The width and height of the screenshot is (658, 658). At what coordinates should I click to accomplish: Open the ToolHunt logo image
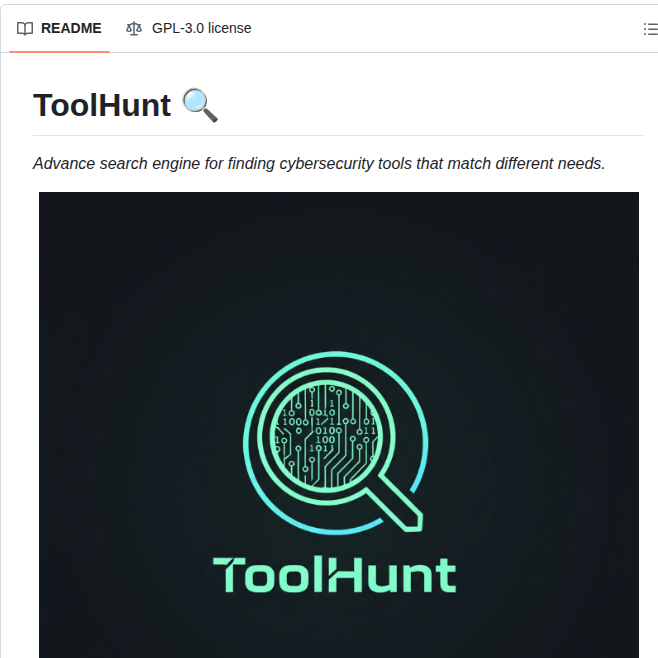tap(339, 425)
